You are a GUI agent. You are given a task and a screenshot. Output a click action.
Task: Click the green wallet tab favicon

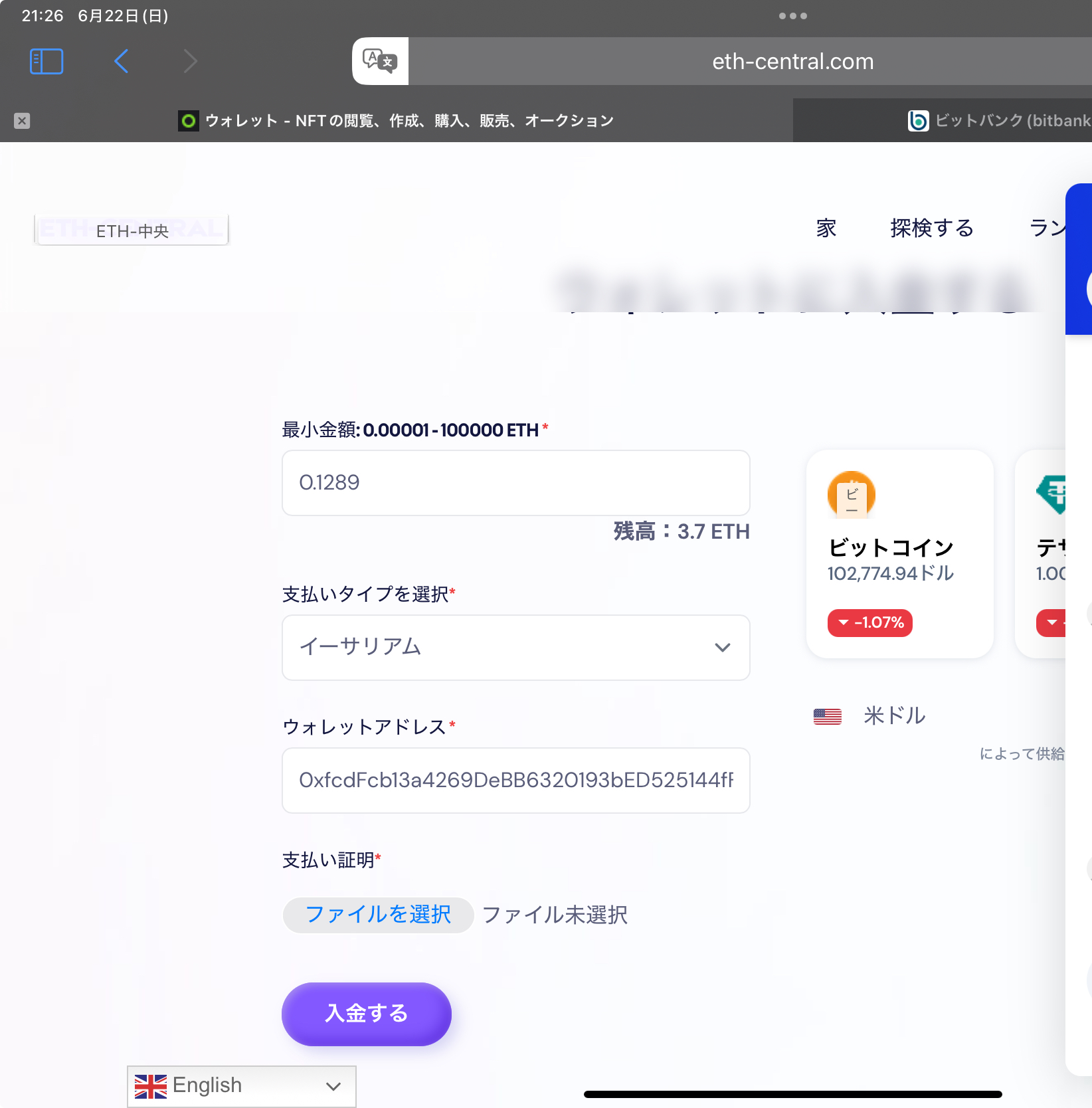[x=189, y=120]
